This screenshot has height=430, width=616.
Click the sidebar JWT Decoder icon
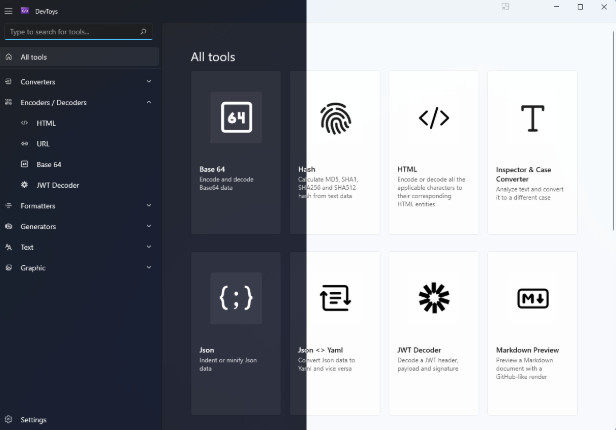tap(24, 185)
